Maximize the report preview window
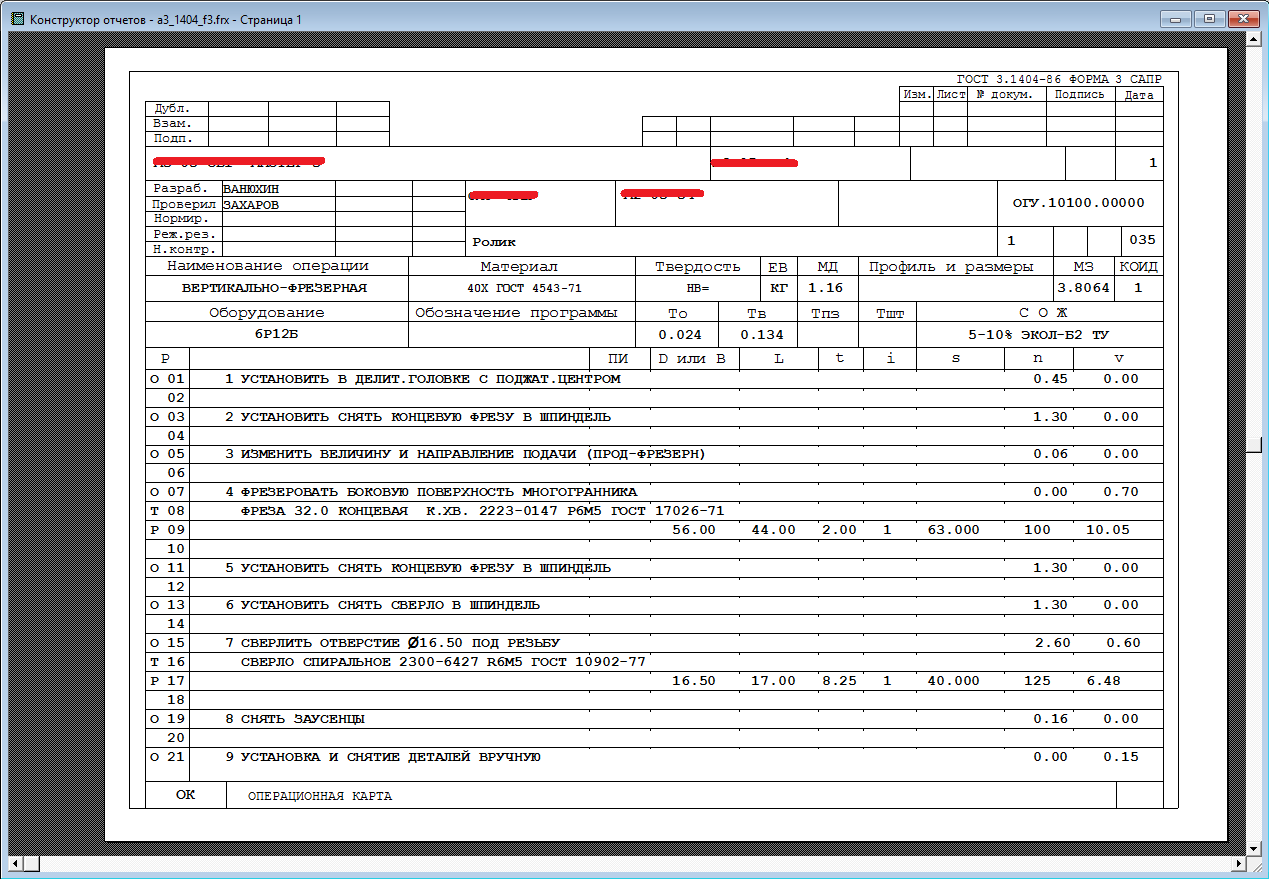The width and height of the screenshot is (1269, 879). point(1209,17)
